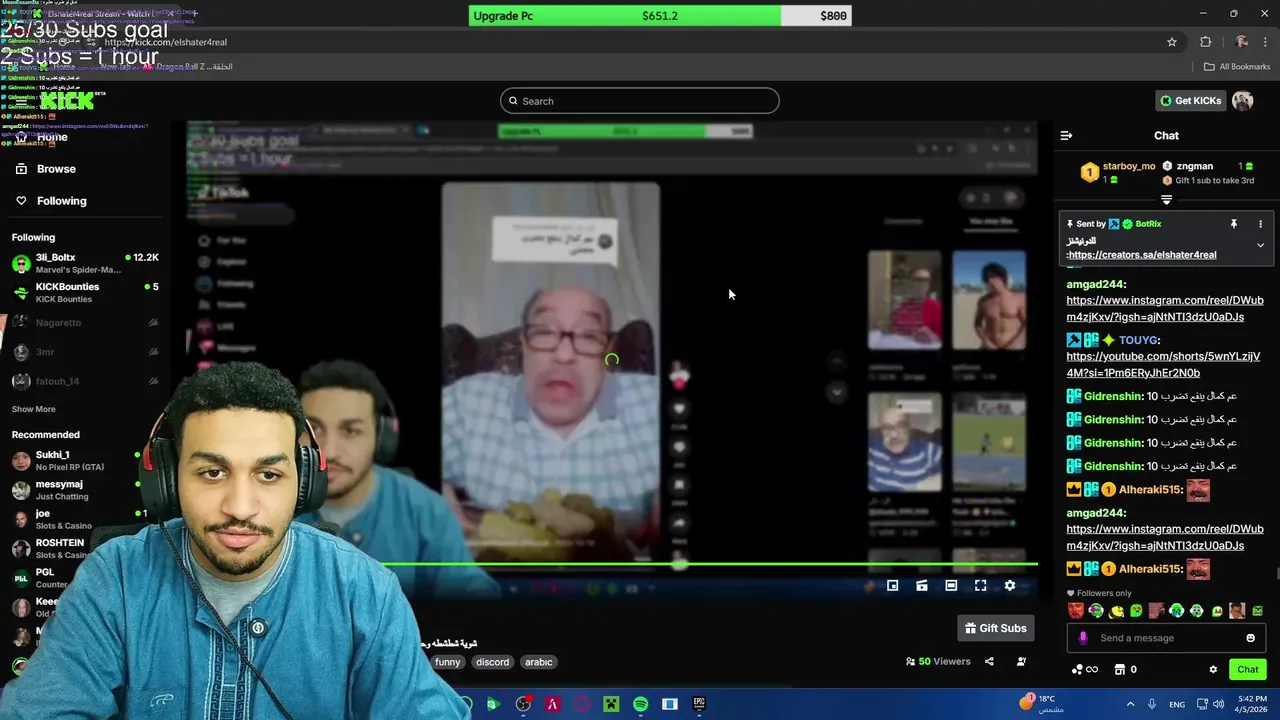Unpin the BotRix pinned message
The width and height of the screenshot is (1280, 720).
coord(1234,224)
